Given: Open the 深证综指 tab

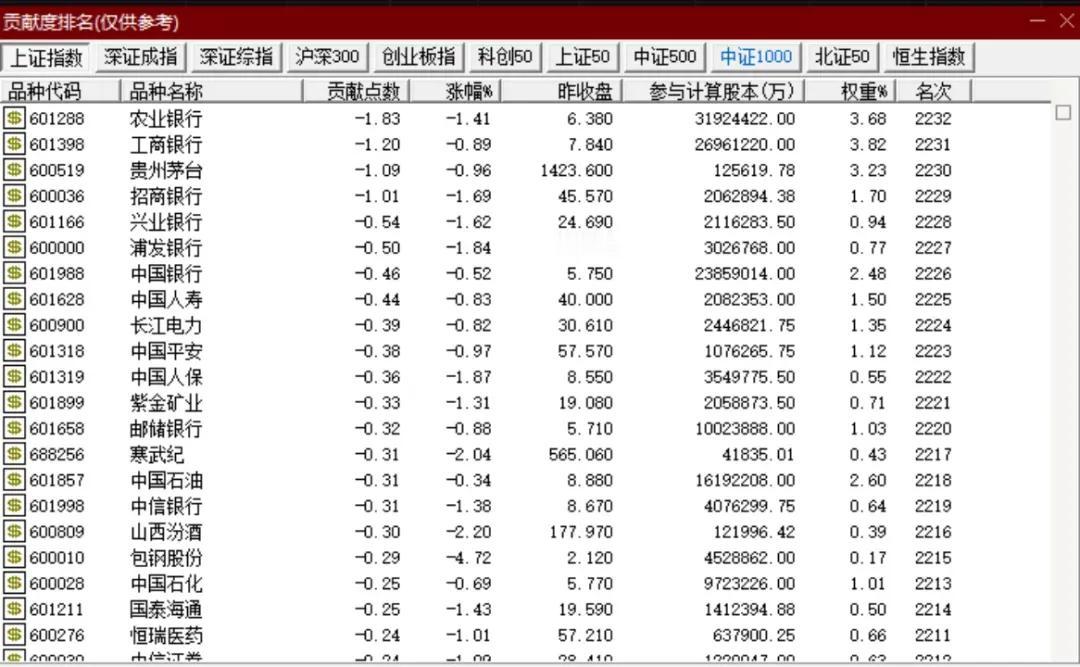Looking at the screenshot, I should click(x=236, y=57).
